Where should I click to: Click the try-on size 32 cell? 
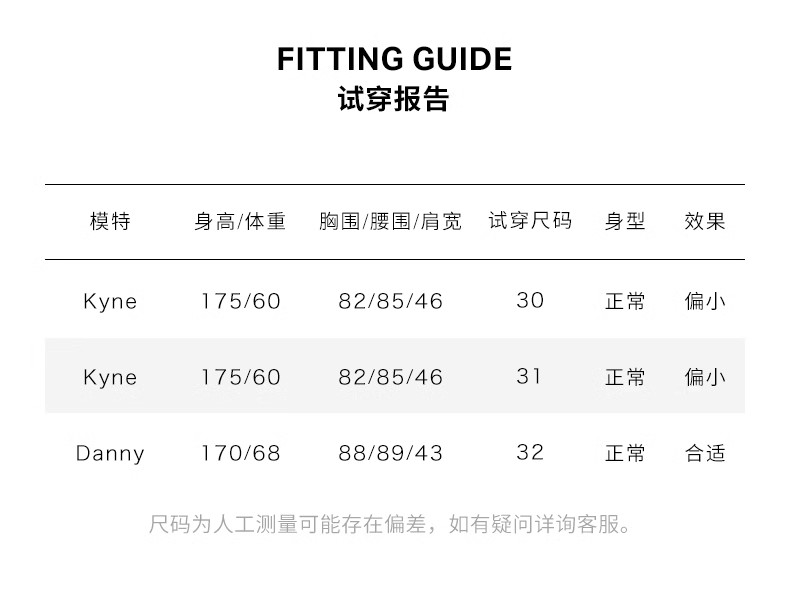click(530, 452)
